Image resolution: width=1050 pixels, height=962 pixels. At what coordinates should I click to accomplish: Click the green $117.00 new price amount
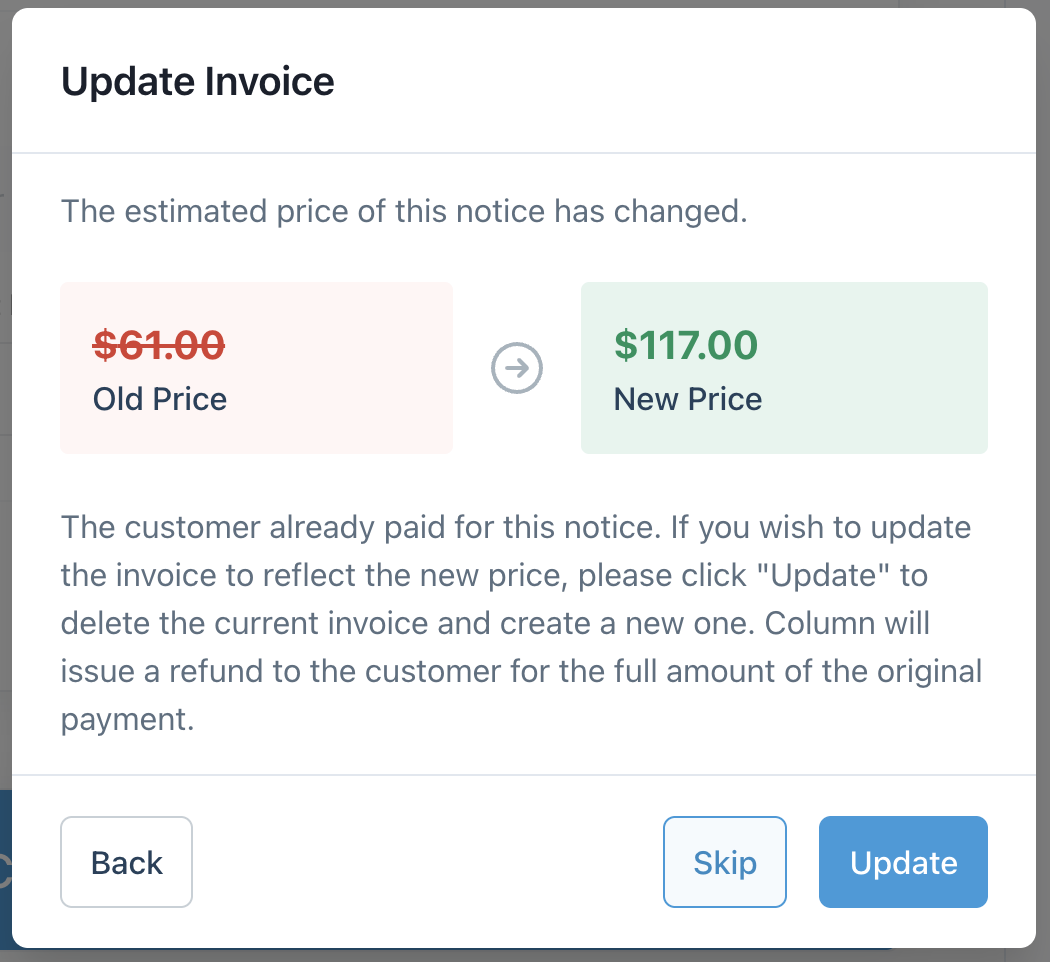click(686, 345)
